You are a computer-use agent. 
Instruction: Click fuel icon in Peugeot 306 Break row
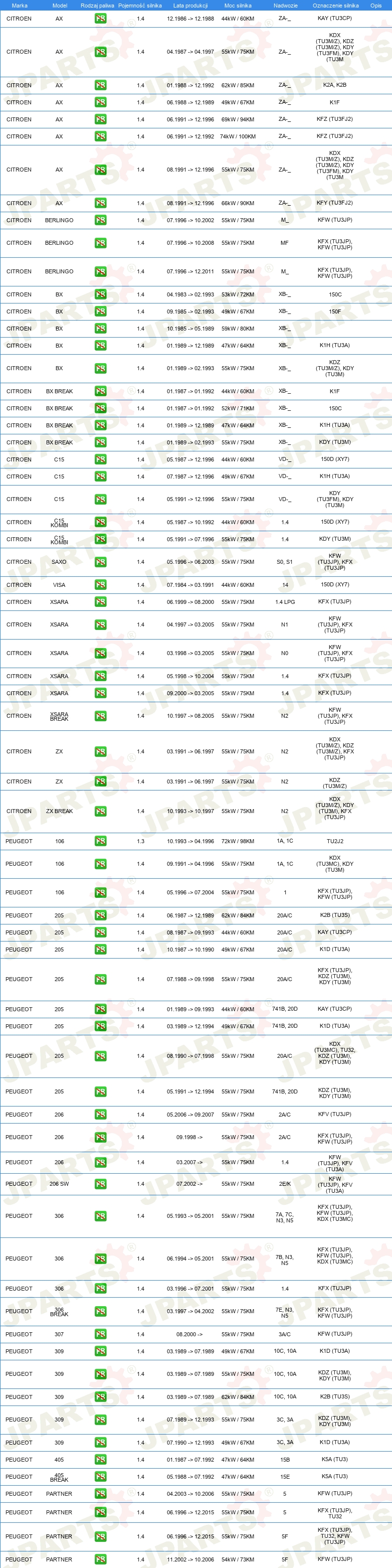(x=100, y=1311)
